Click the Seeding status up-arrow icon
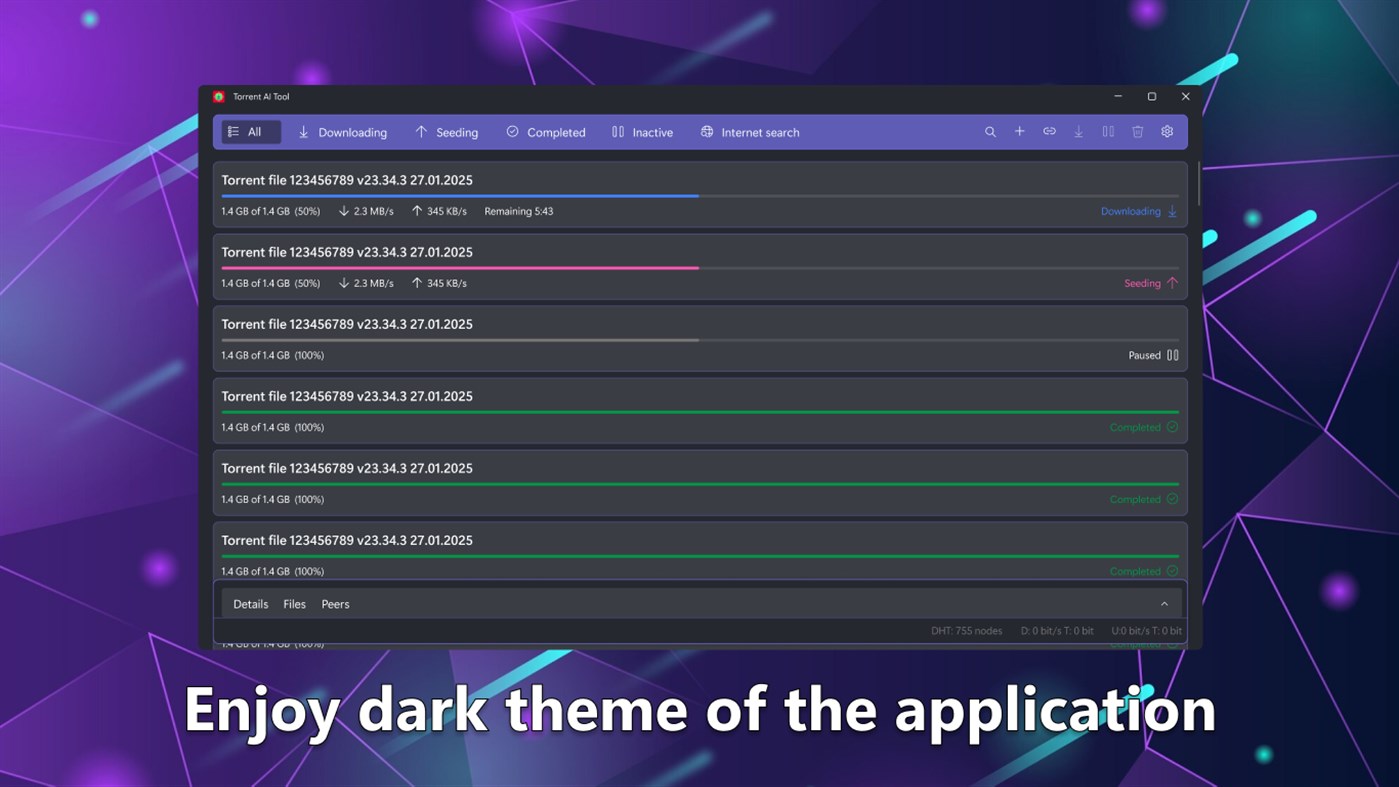The image size is (1399, 787). click(1172, 283)
